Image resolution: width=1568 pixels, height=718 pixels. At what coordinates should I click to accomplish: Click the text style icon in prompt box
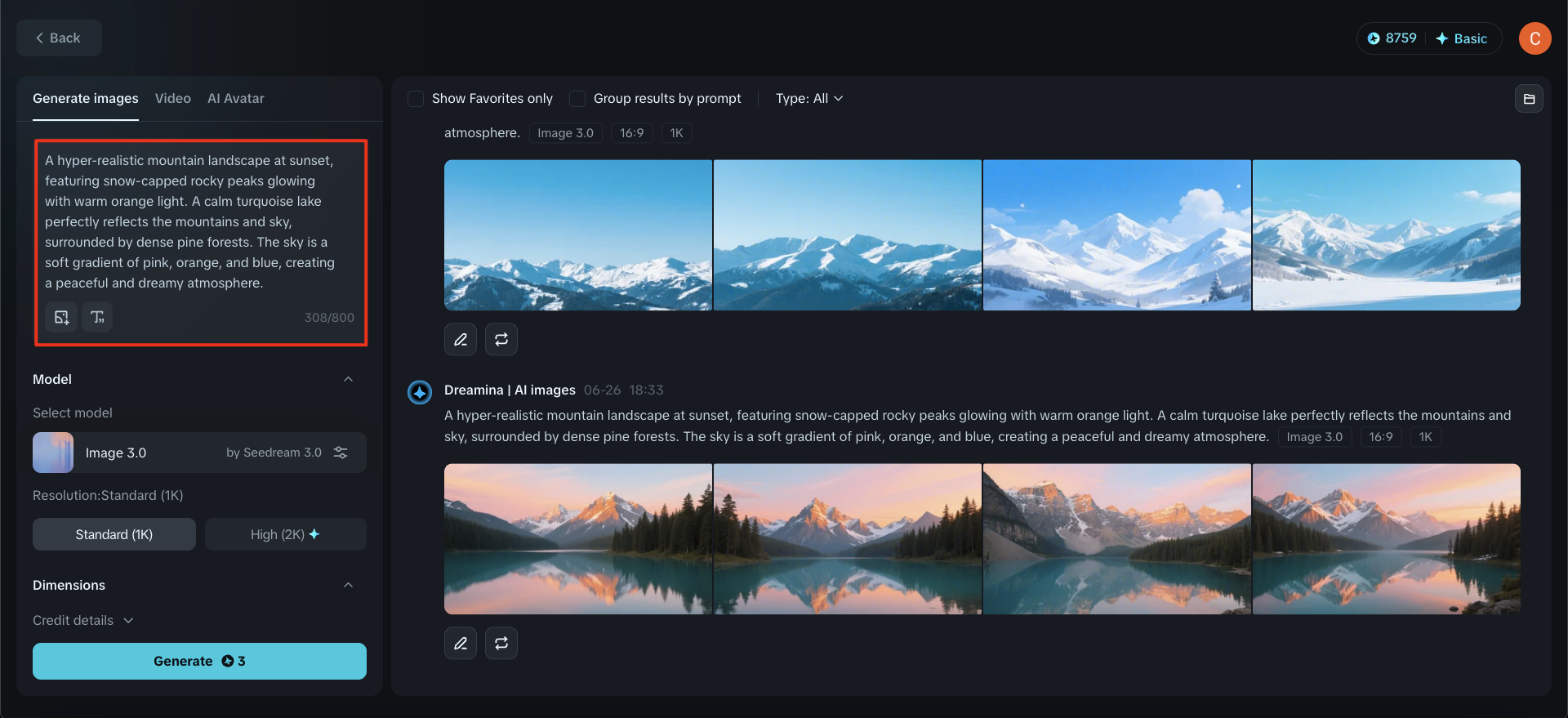tap(97, 317)
